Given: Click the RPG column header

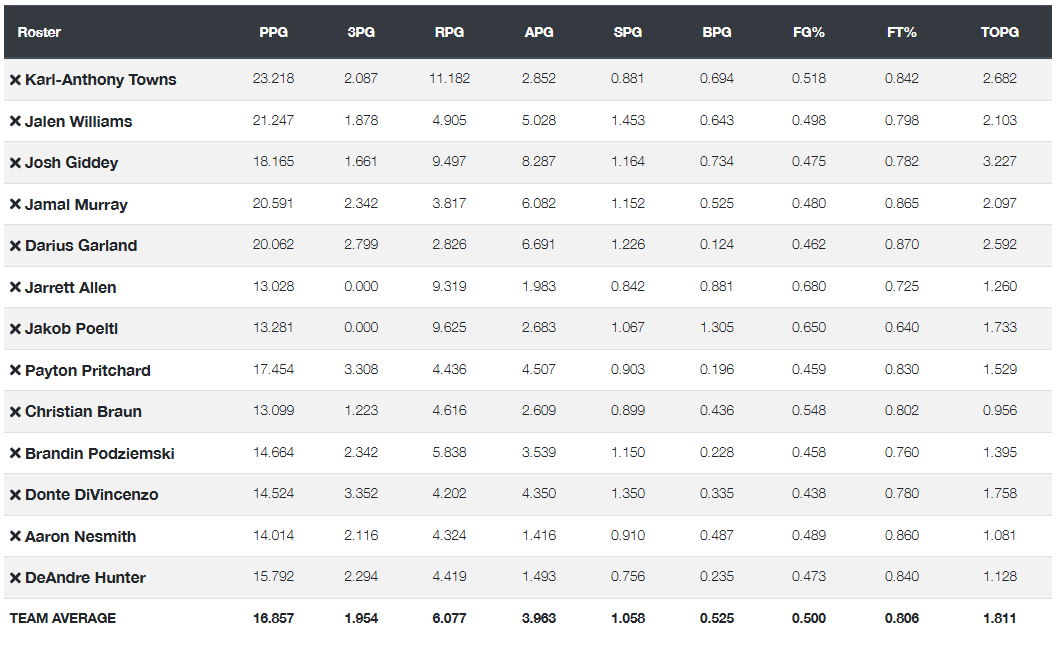Looking at the screenshot, I should [x=449, y=32].
